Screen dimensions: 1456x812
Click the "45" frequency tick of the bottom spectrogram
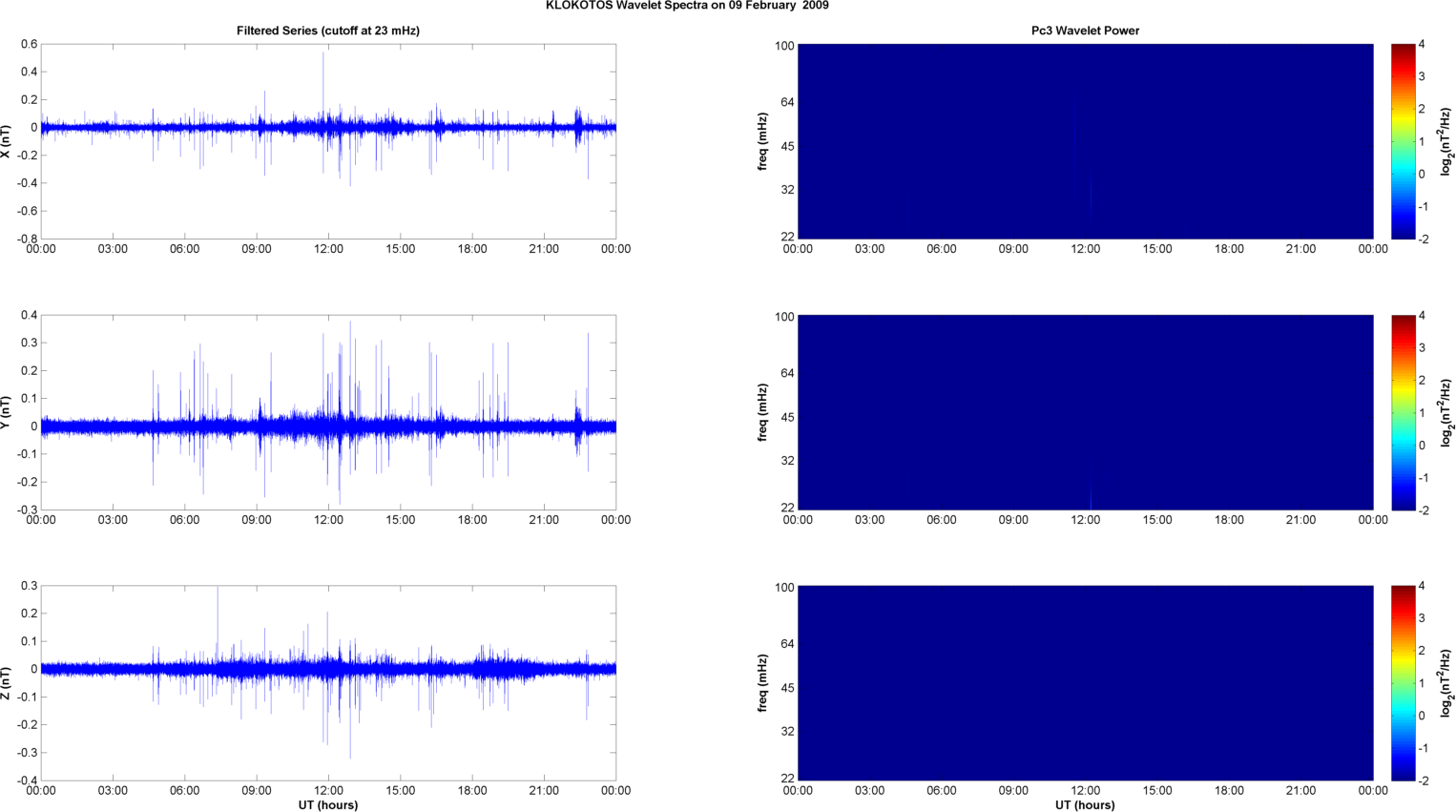click(788, 688)
